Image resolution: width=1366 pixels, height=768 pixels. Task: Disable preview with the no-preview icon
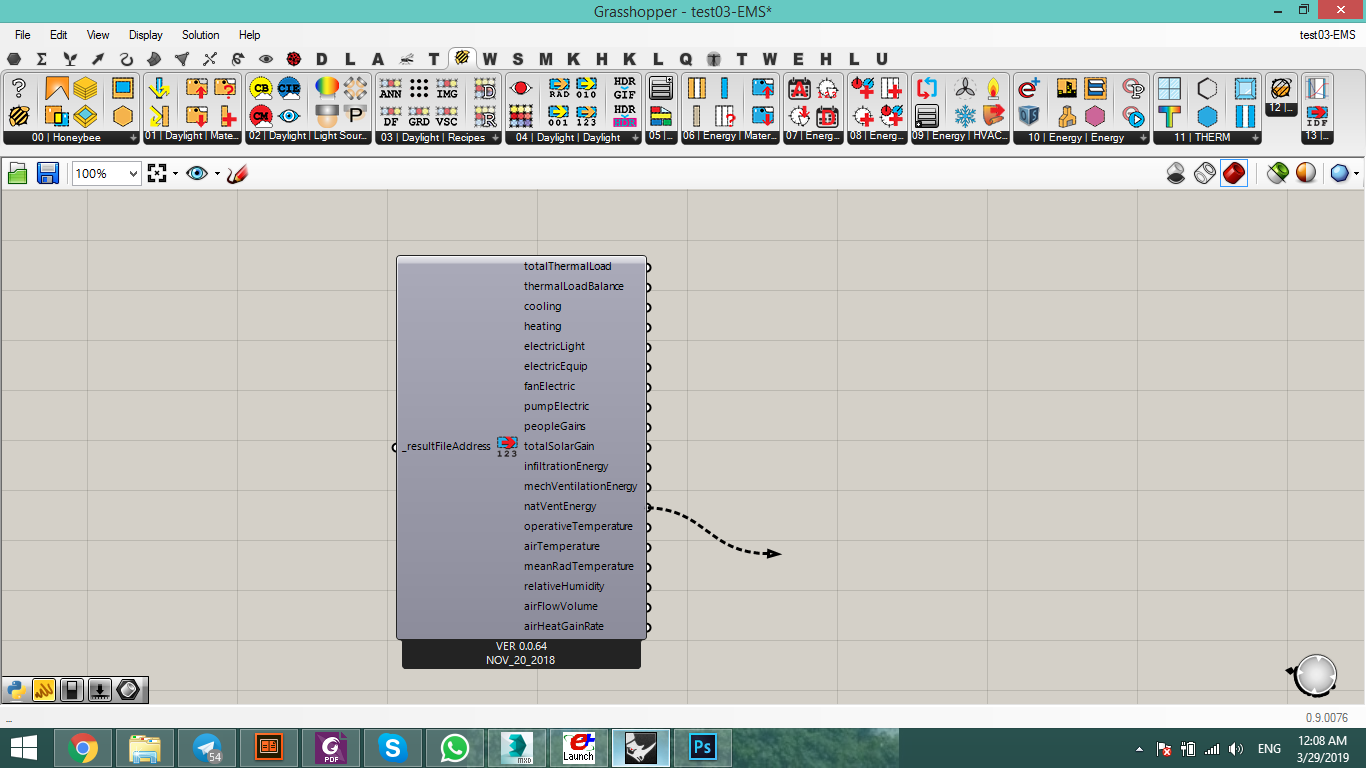[1176, 173]
